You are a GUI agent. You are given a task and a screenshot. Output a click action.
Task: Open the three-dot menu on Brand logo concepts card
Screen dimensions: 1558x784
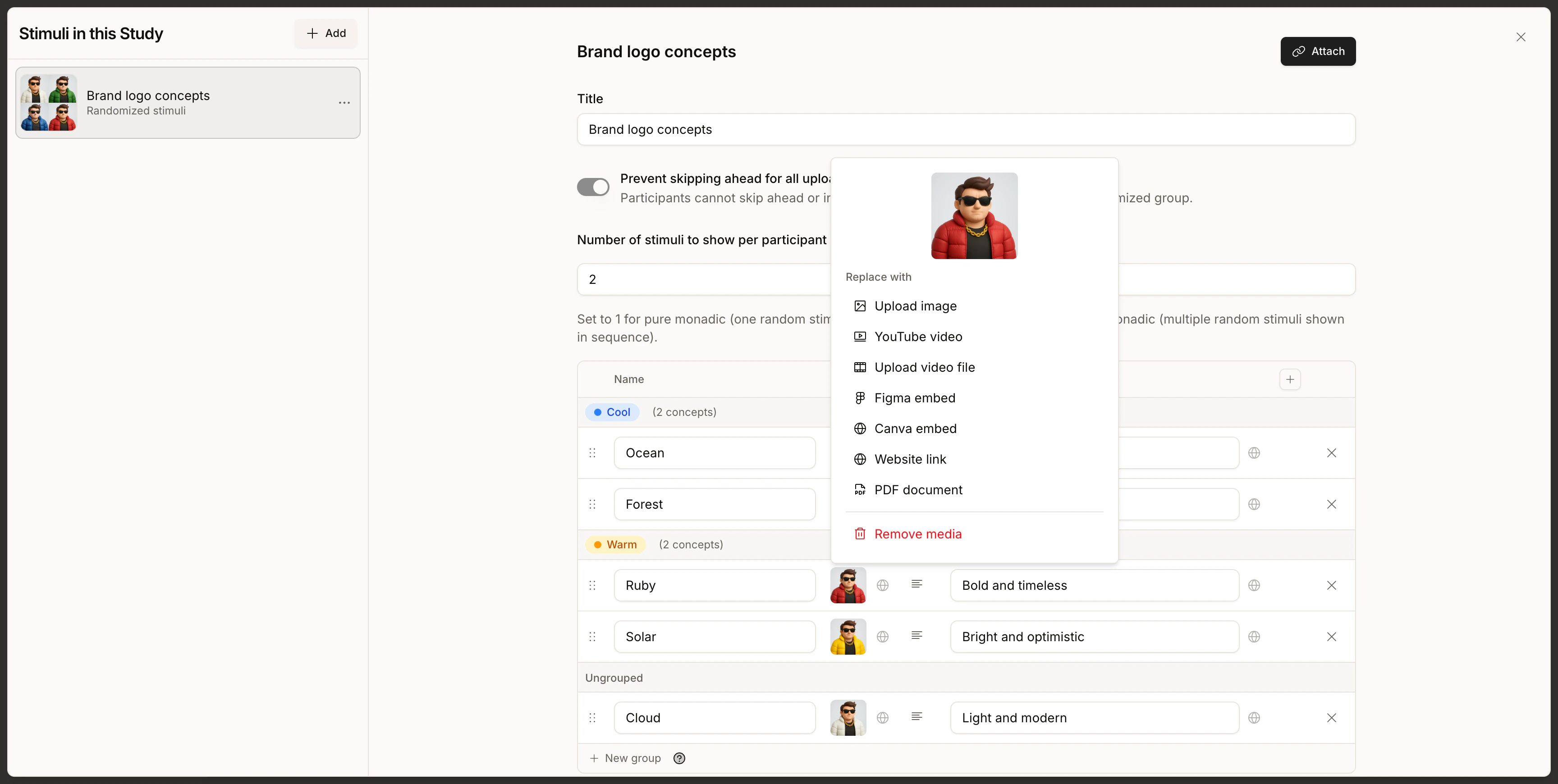pyautogui.click(x=344, y=103)
